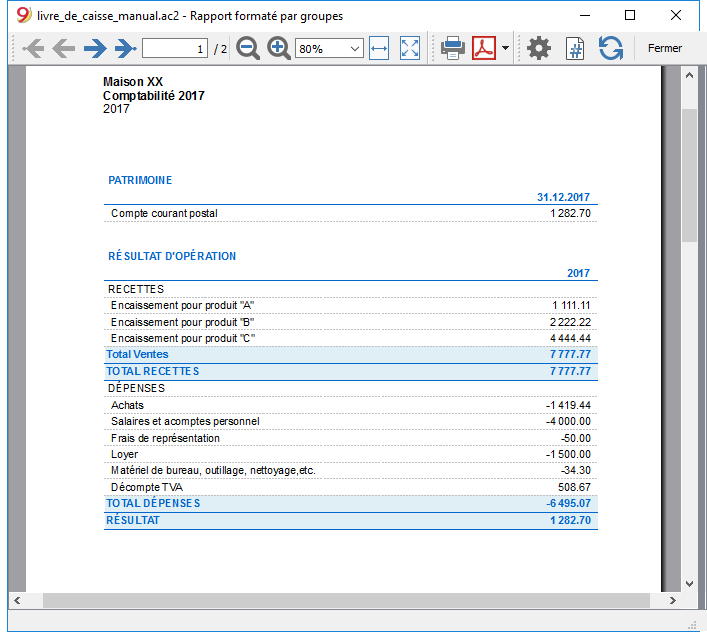Click the TOTAL DÉPENSES label
707x639 pixels.
click(153, 503)
